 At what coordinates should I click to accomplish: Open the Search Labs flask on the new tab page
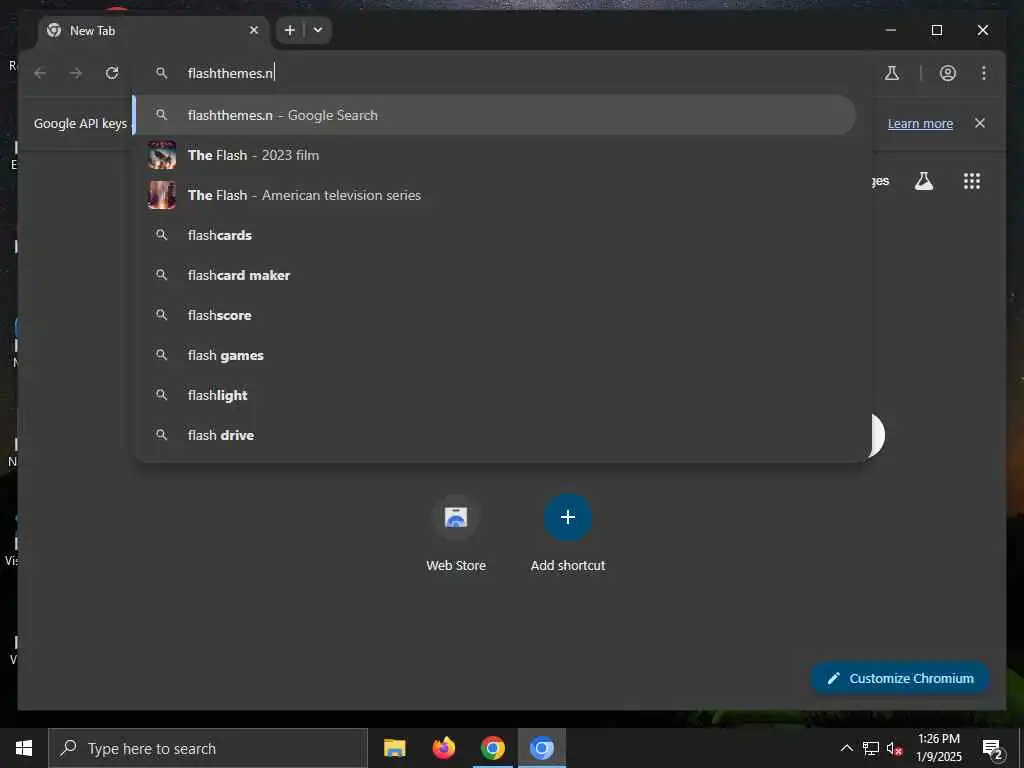click(x=923, y=181)
